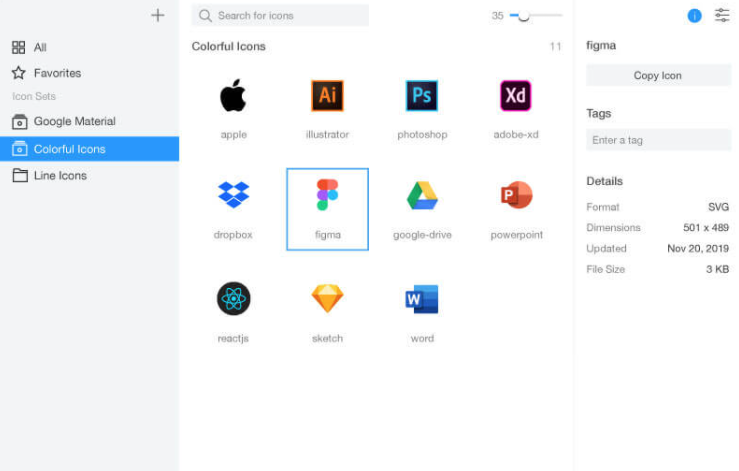Open the Google Material icon set
The image size is (739, 471).
(x=90, y=121)
